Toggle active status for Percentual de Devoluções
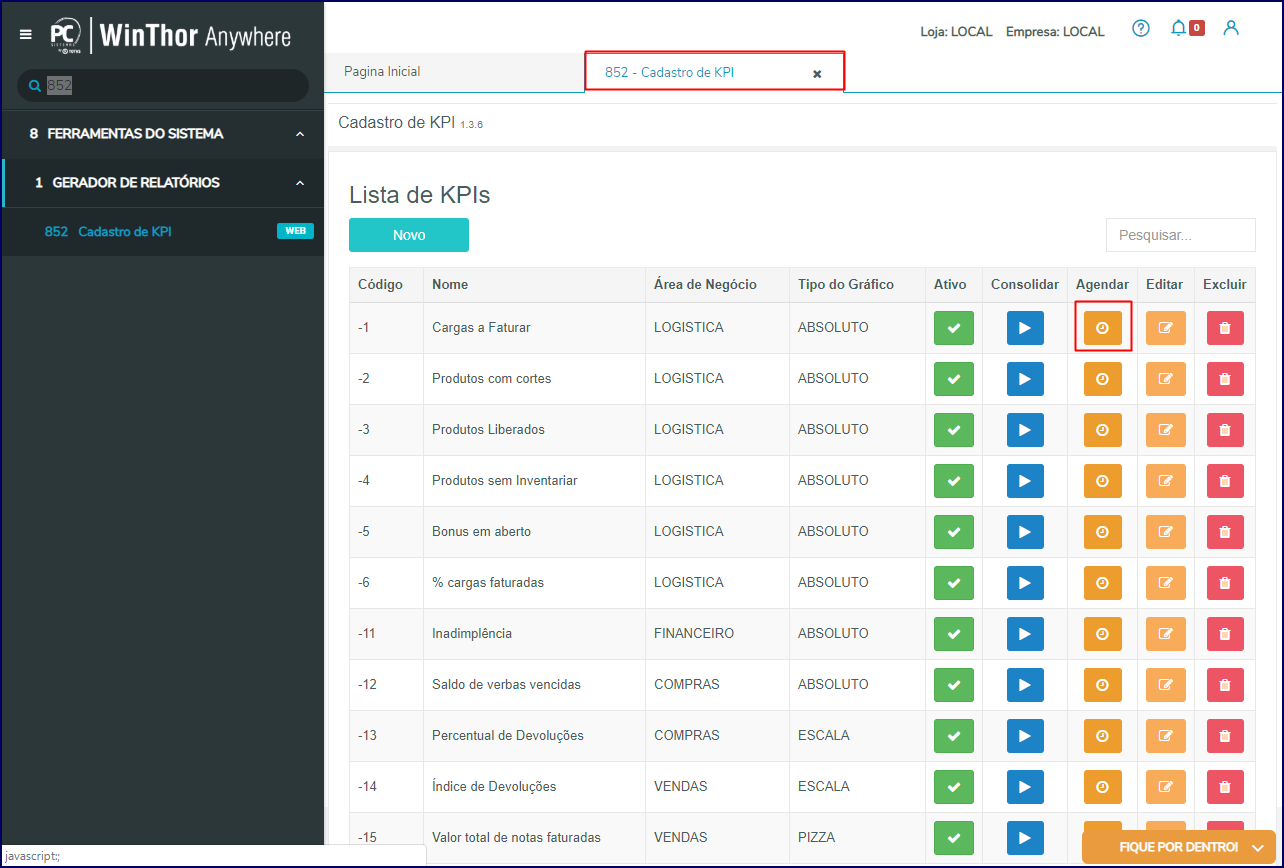1284x868 pixels. 954,736
